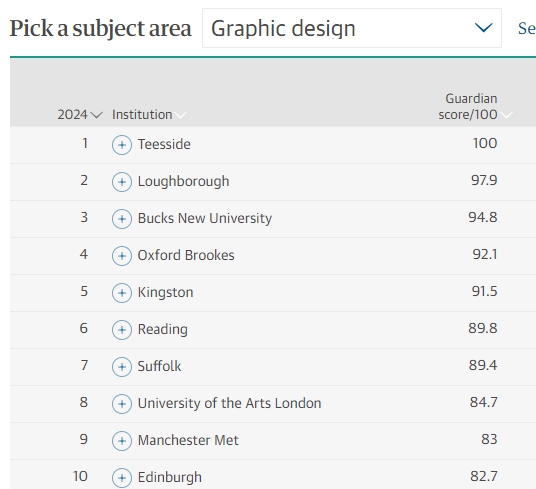Click plus icon beside Bucks New University
The width and height of the screenshot is (536, 489).
122,219
